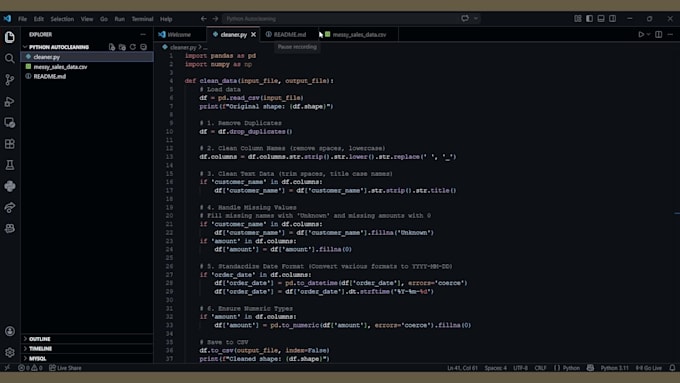
Task: Open README.md from Explorer
Action: coord(87,76)
